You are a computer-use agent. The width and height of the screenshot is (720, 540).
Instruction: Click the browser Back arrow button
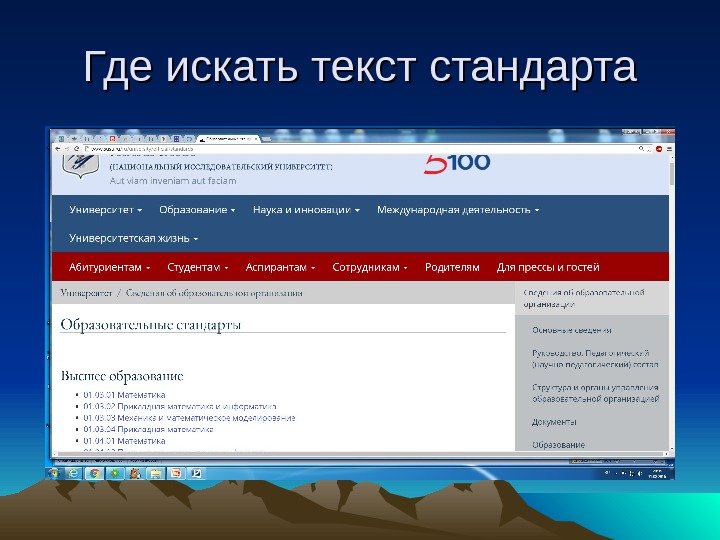click(x=57, y=149)
